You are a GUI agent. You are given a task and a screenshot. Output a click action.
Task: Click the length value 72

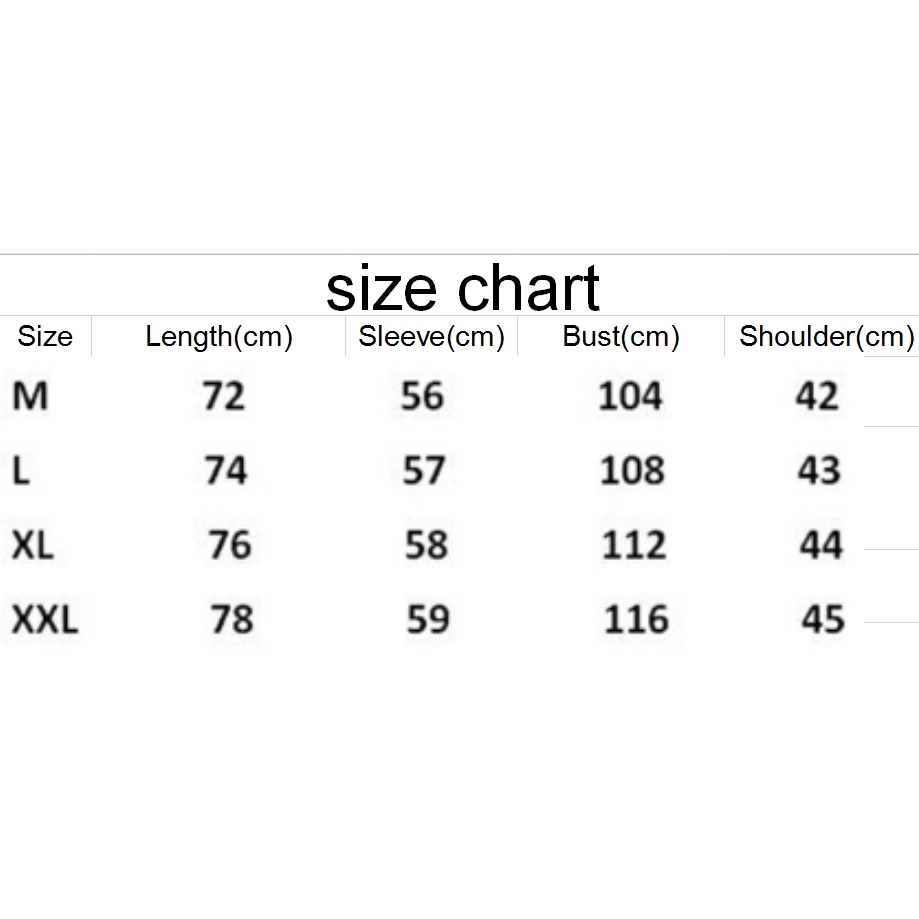click(x=223, y=397)
